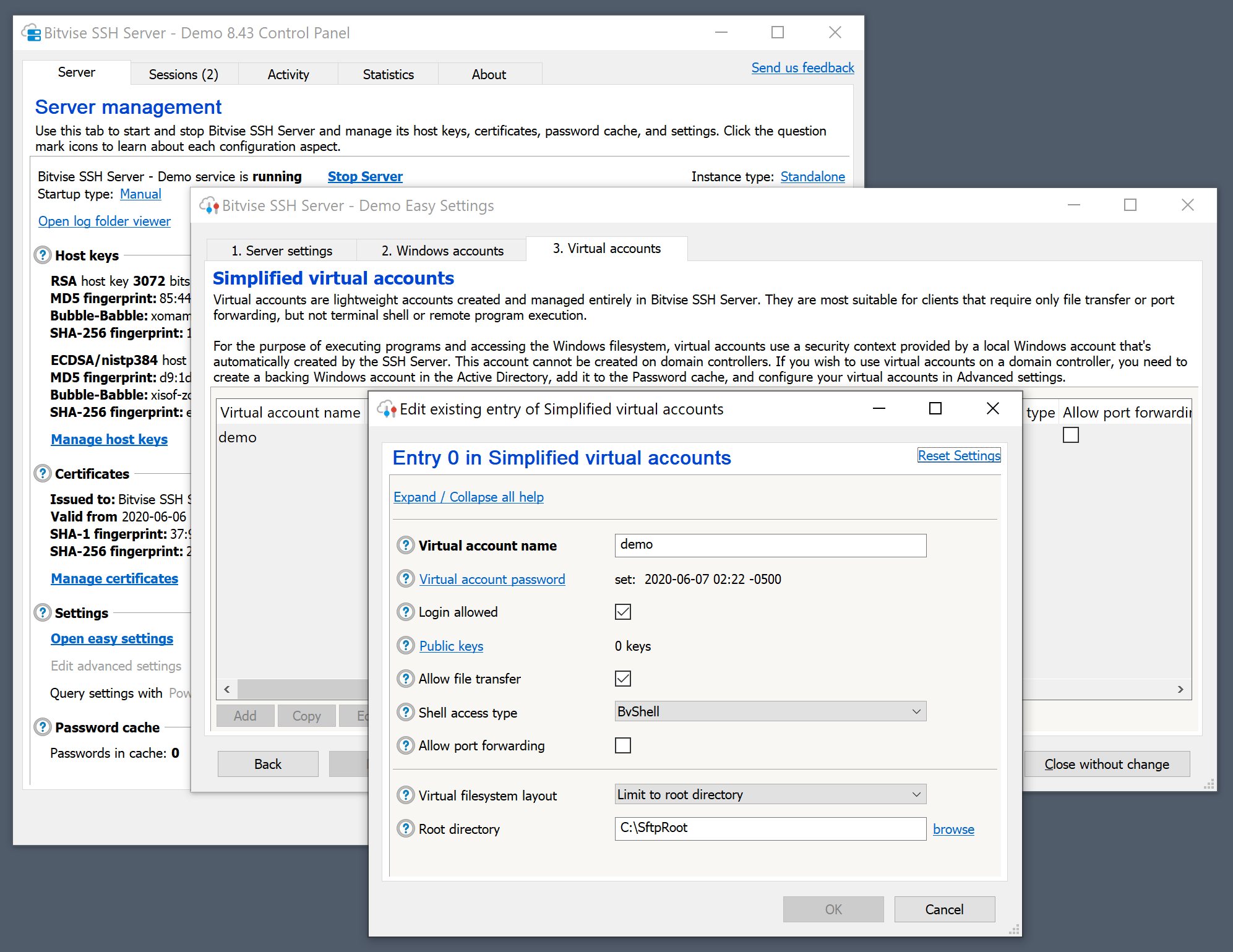Click the Stop Server link
The height and width of the screenshot is (952, 1233).
coord(364,176)
